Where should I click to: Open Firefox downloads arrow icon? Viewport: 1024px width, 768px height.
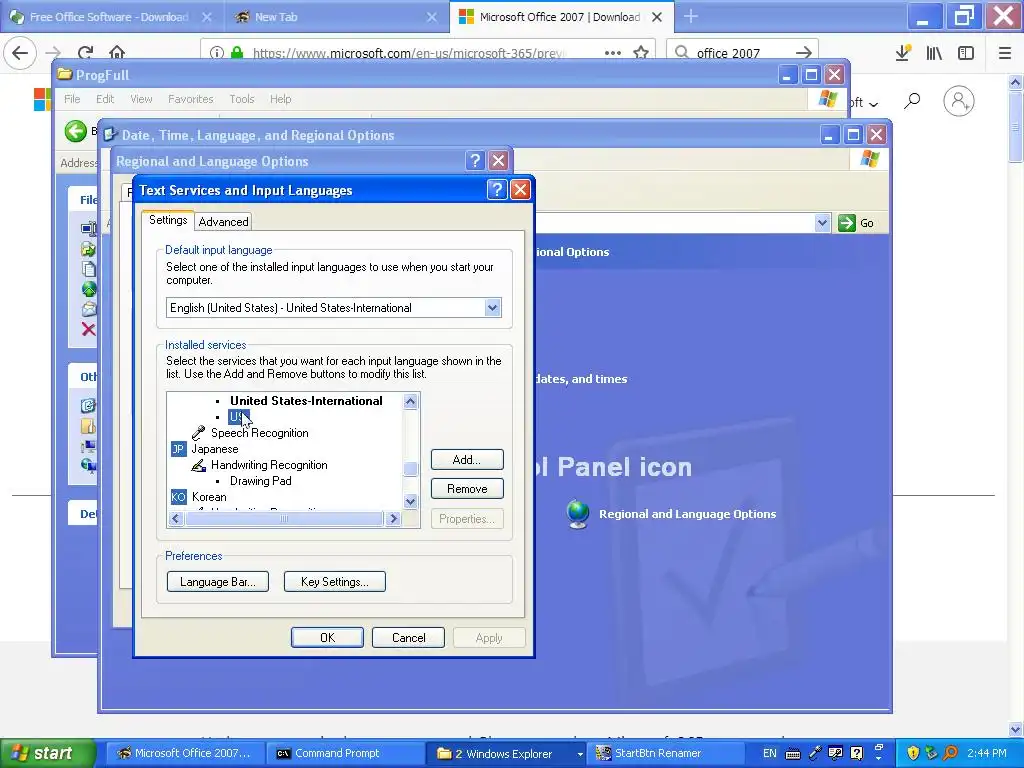tap(903, 53)
